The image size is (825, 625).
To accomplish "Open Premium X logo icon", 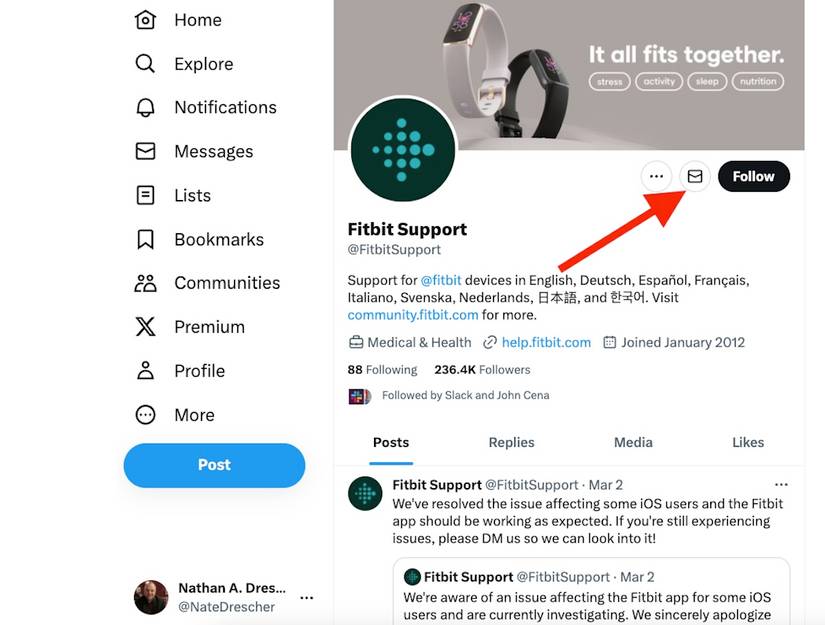I will pyautogui.click(x=145, y=327).
